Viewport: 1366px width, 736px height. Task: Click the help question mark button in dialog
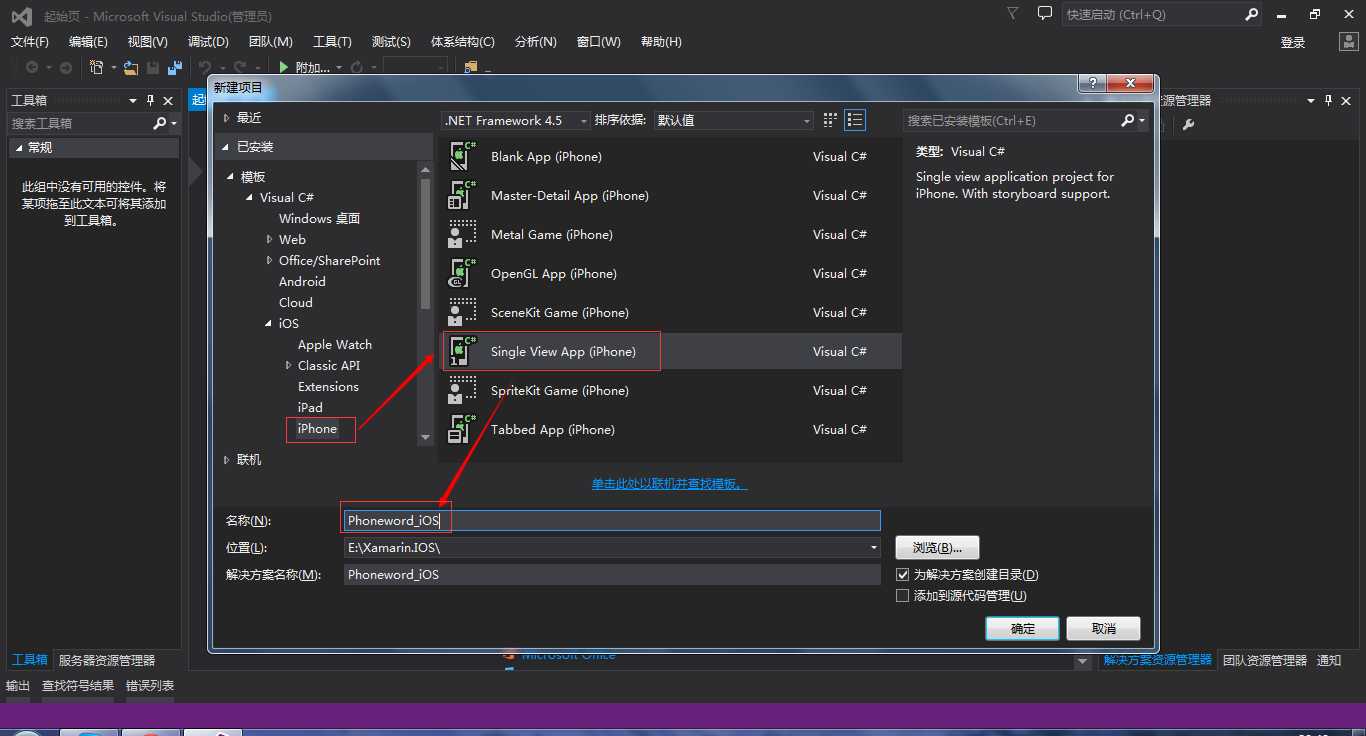pyautogui.click(x=1091, y=84)
